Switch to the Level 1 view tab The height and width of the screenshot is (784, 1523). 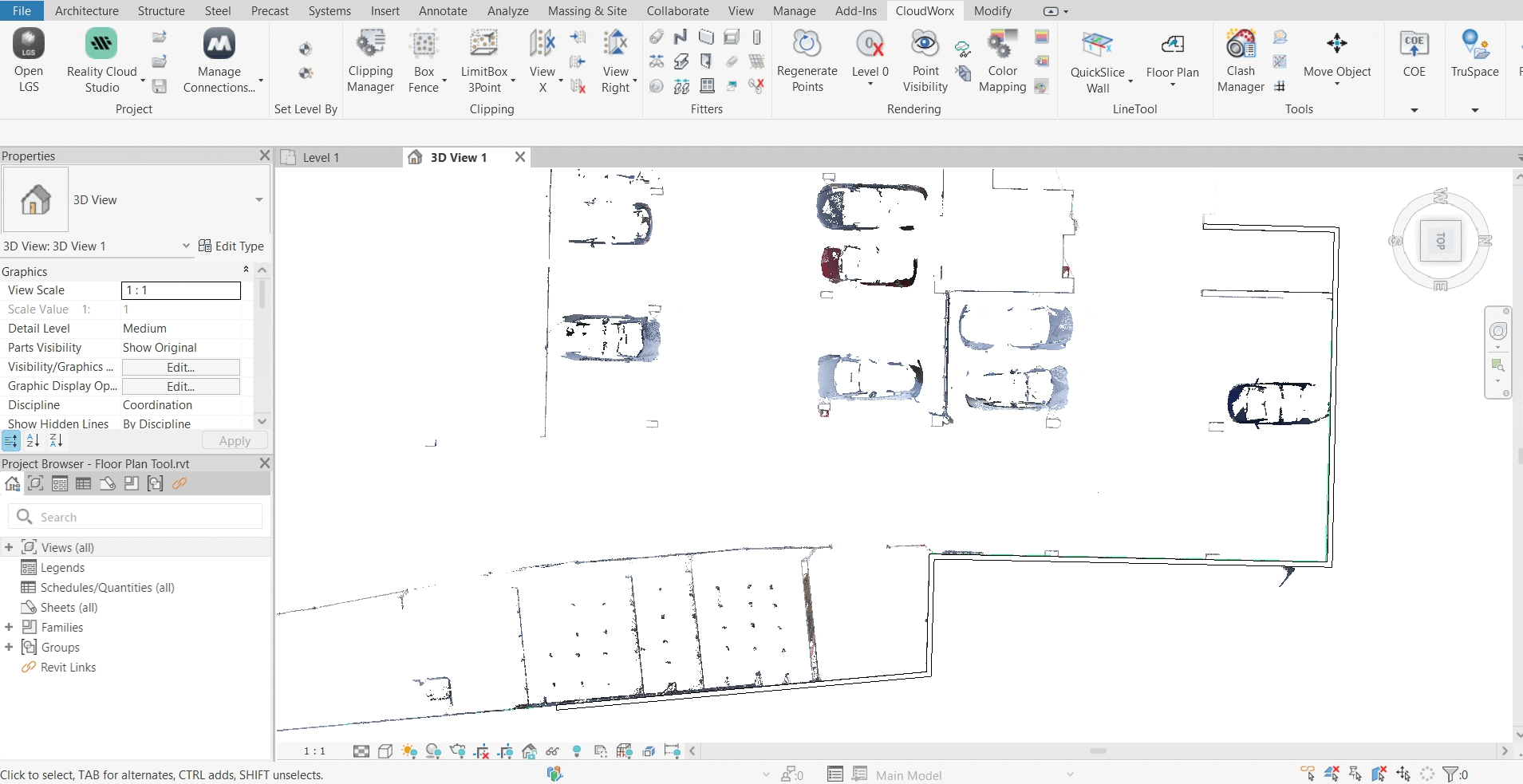tap(321, 158)
